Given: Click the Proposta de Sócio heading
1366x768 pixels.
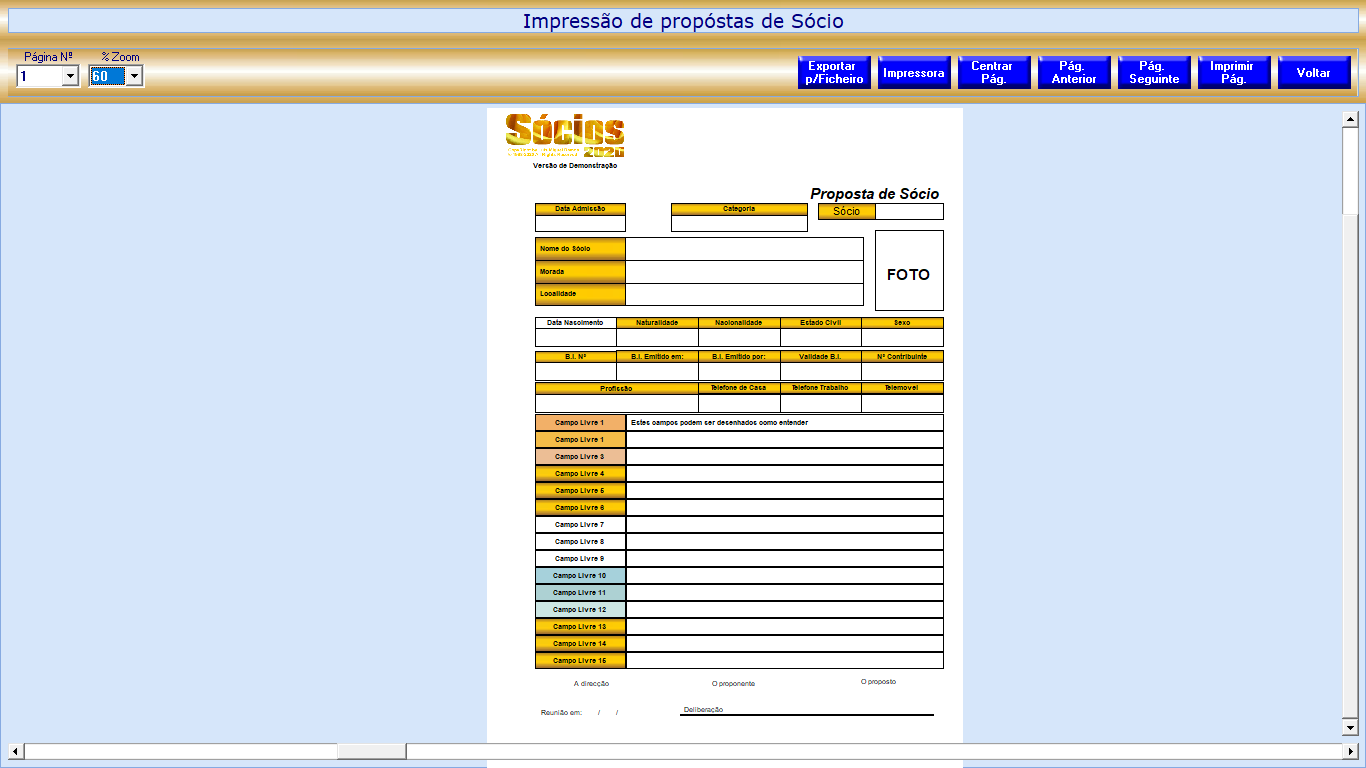Looking at the screenshot, I should (x=874, y=194).
